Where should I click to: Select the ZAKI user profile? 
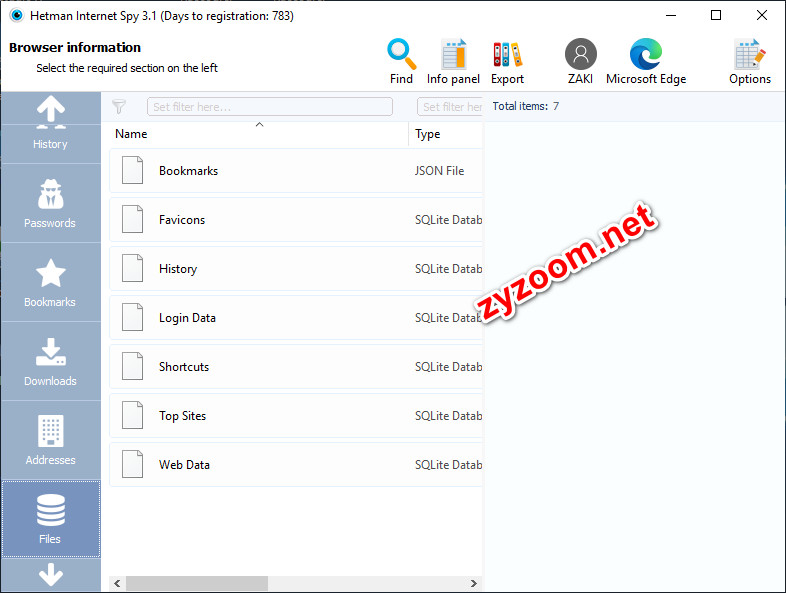point(580,61)
